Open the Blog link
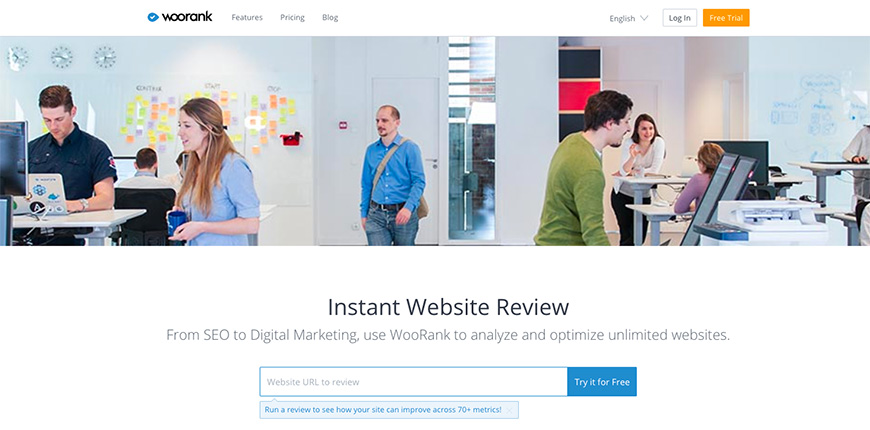870x430 pixels. (x=330, y=17)
